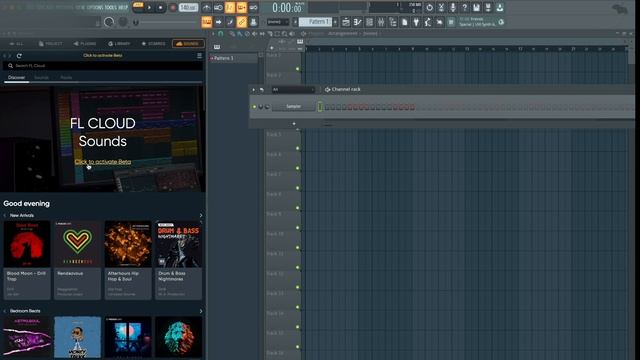Screen dimensions: 640x360
Task: Open the TOOLS menu
Action: (111, 7)
